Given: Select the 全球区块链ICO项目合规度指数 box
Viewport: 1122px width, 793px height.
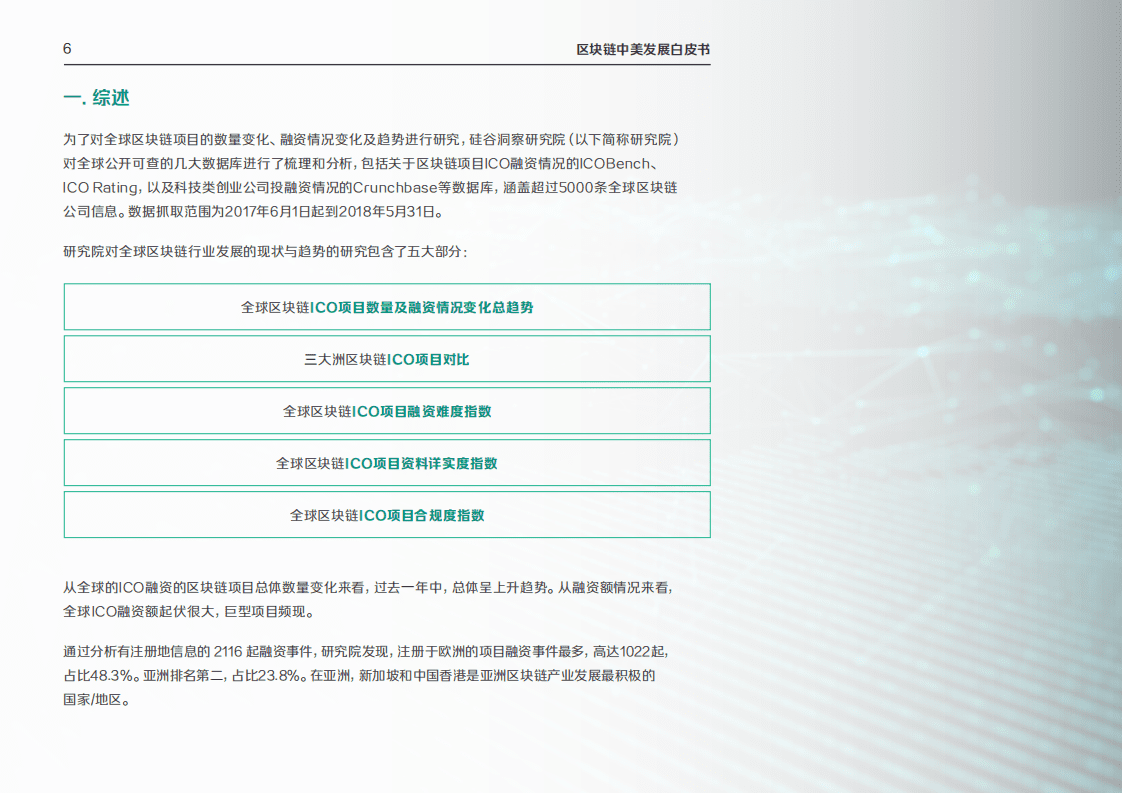Looking at the screenshot, I should (387, 514).
